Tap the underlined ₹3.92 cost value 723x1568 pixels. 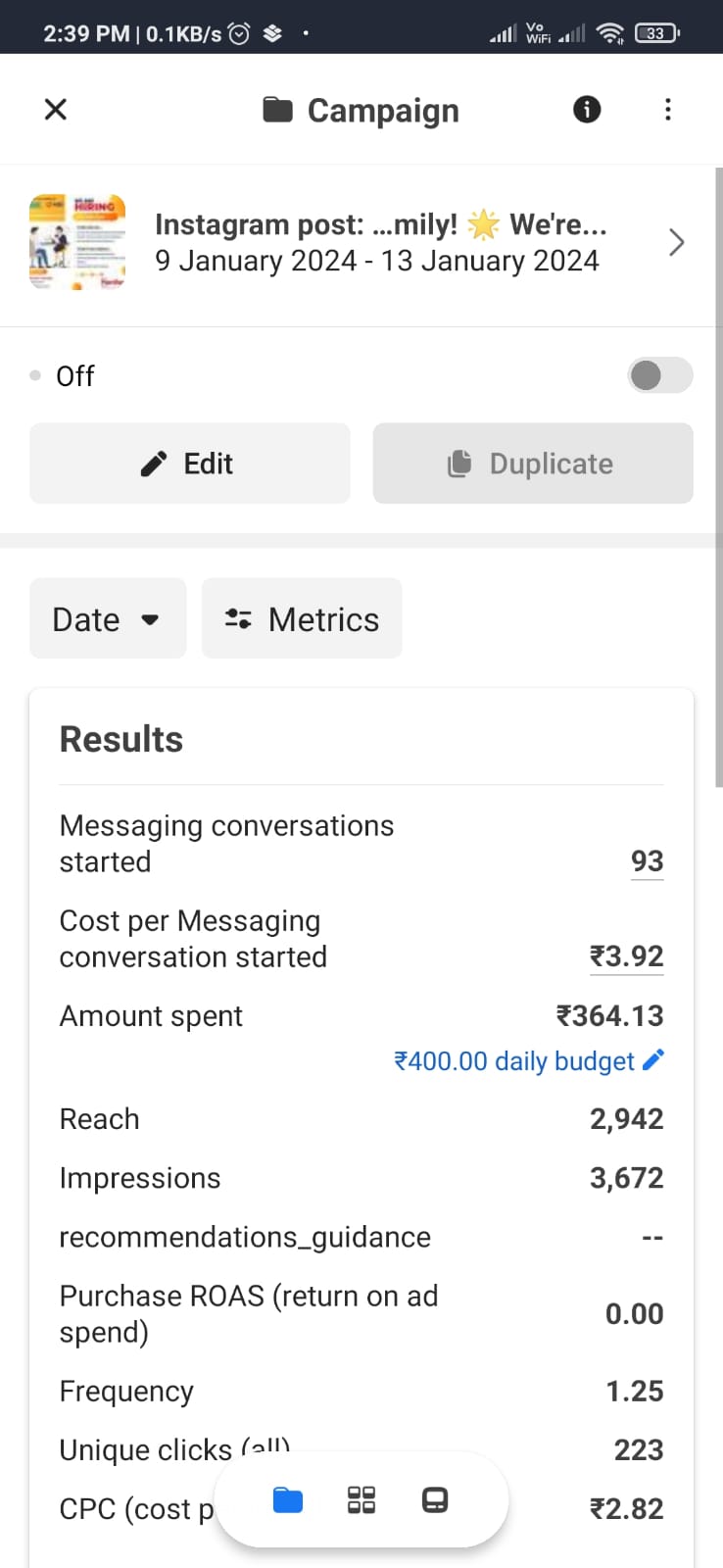626,956
